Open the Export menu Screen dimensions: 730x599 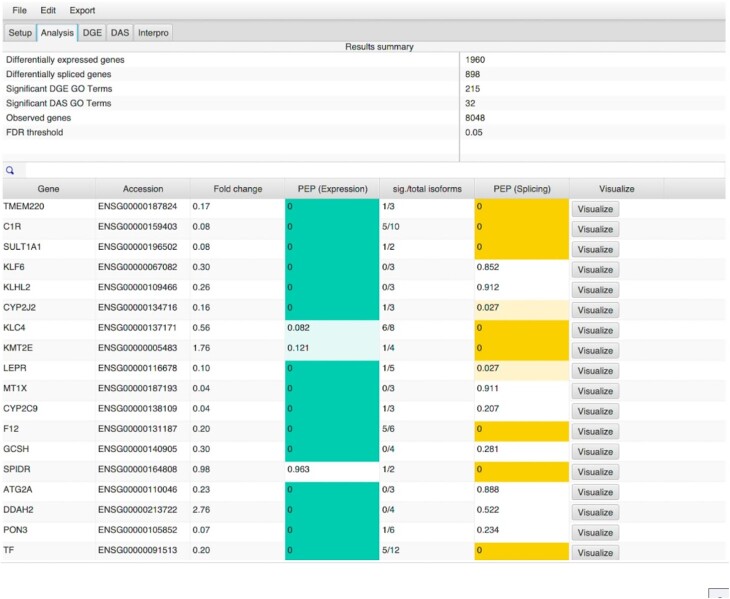click(x=82, y=10)
